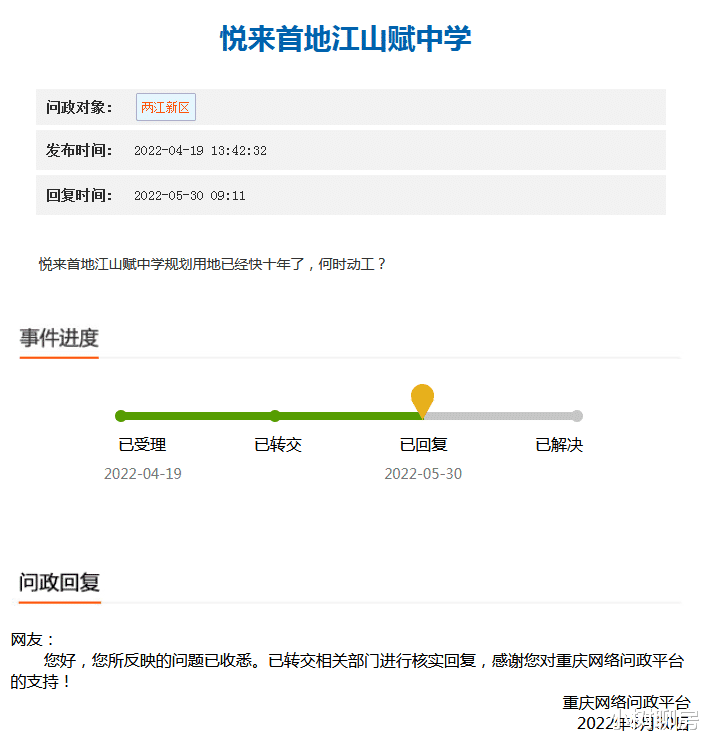Click the 重庆网络问政平台 signature
Screen dimensions: 711x746
[626, 703]
